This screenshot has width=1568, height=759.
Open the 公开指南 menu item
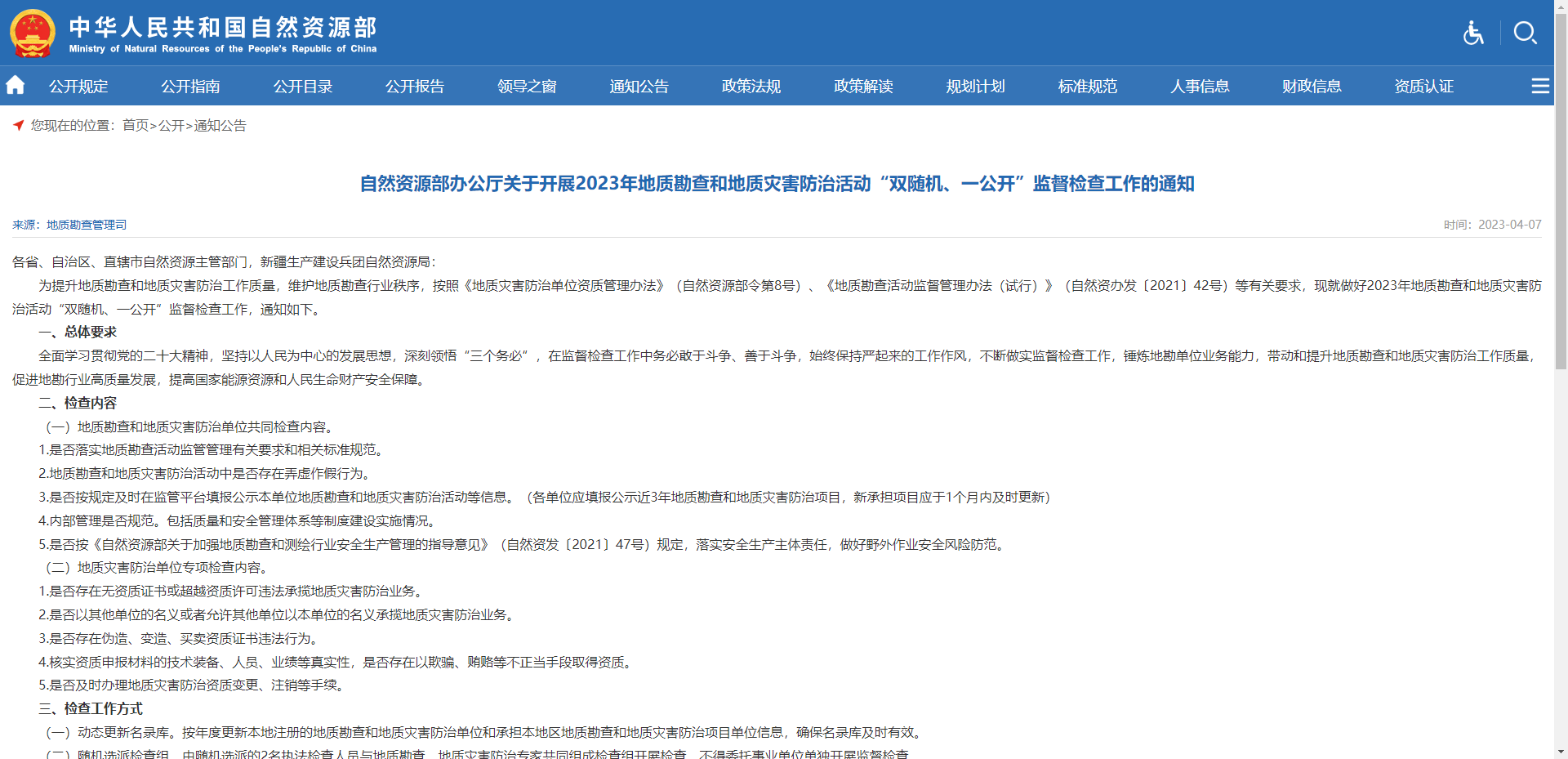point(190,87)
